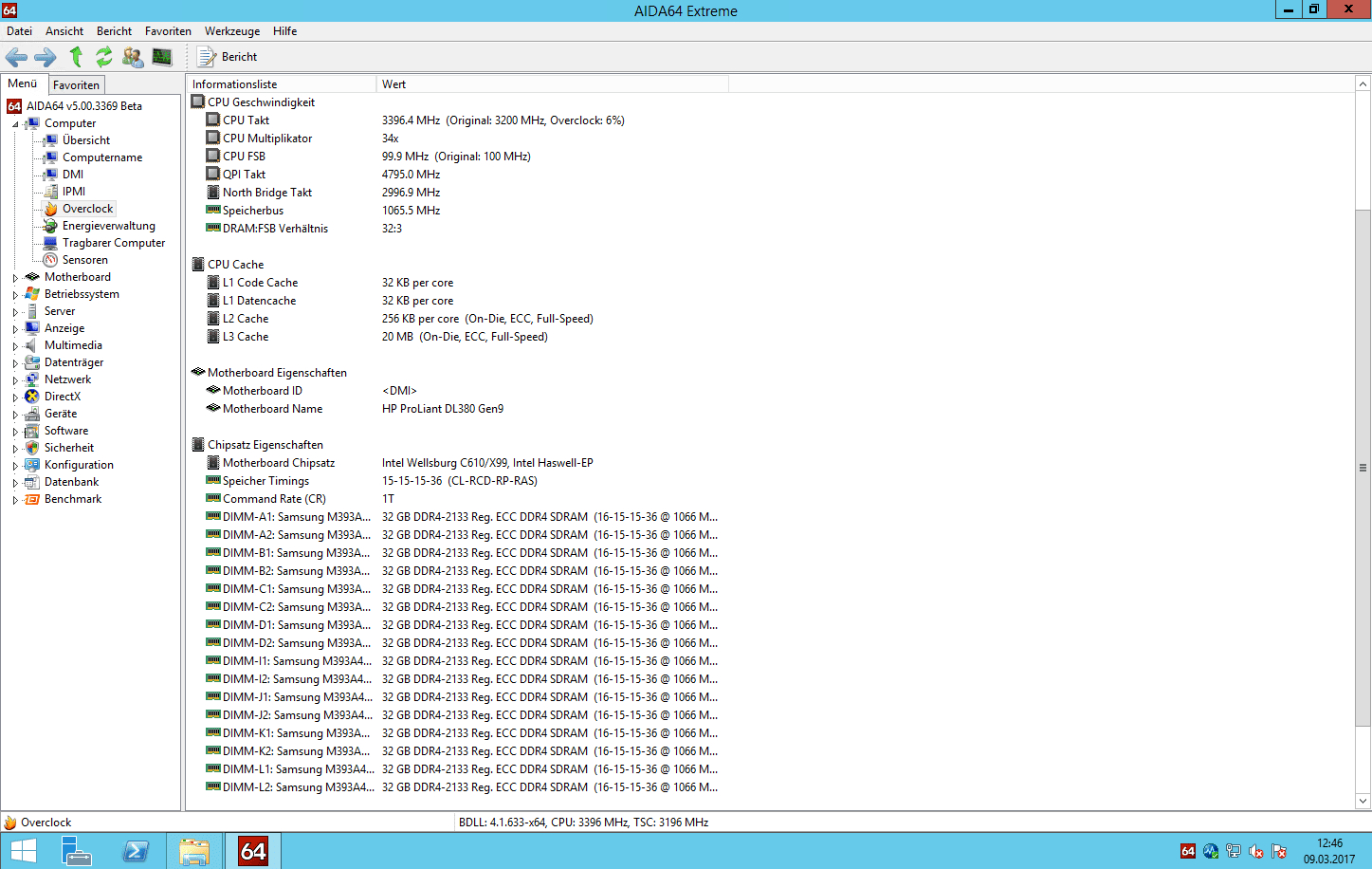The height and width of the screenshot is (869, 1372).
Task: Open the Ansicht menu
Action: [64, 31]
